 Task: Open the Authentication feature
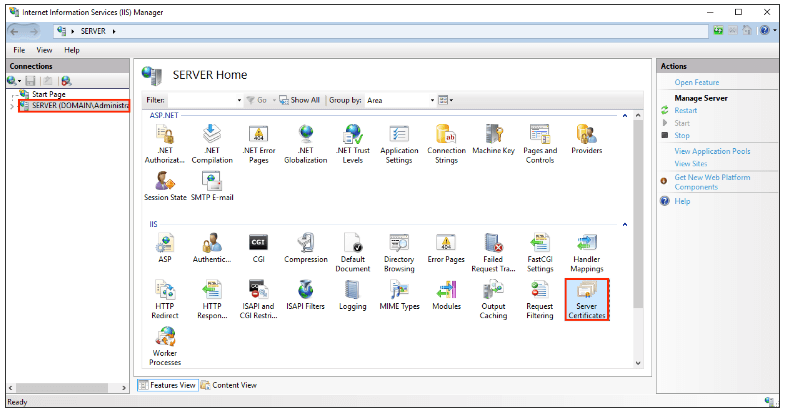(212, 248)
